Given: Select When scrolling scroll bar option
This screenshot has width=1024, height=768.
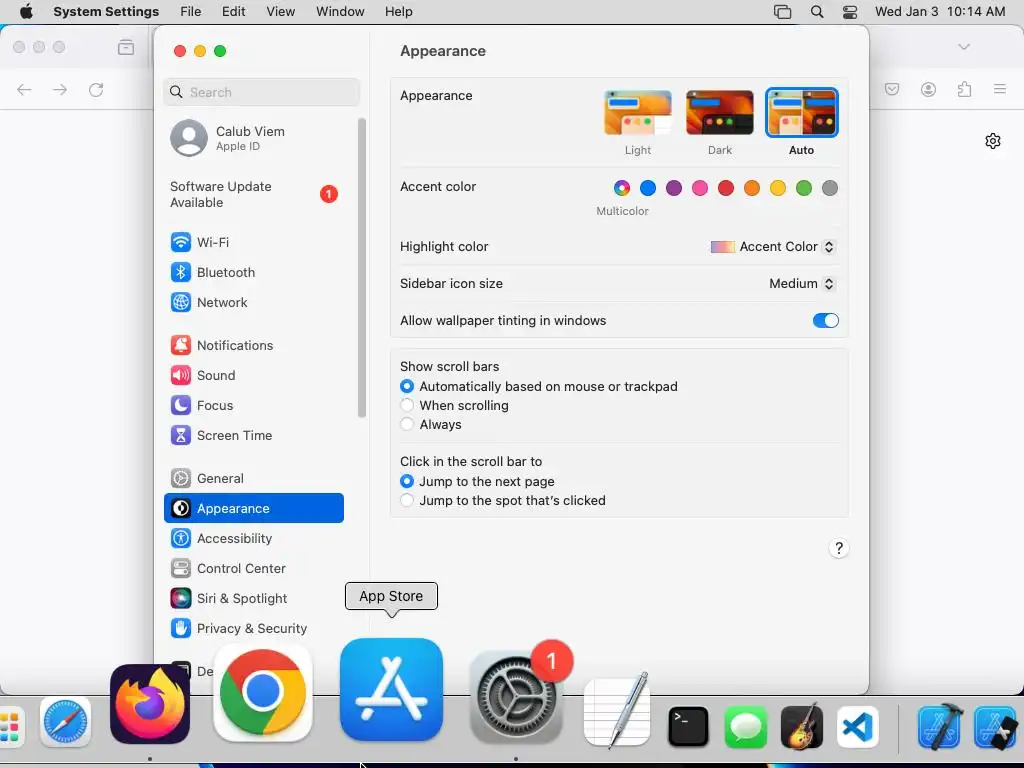Looking at the screenshot, I should pos(407,406).
